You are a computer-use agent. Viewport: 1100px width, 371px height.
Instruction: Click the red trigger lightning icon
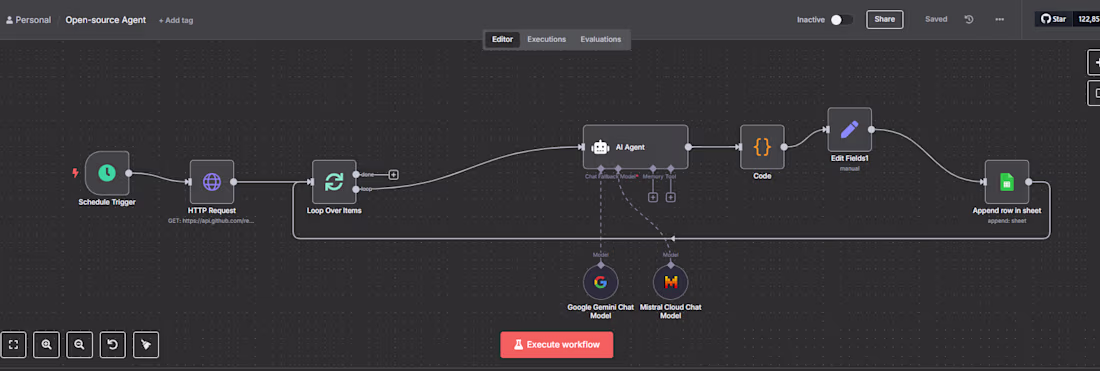[76, 173]
